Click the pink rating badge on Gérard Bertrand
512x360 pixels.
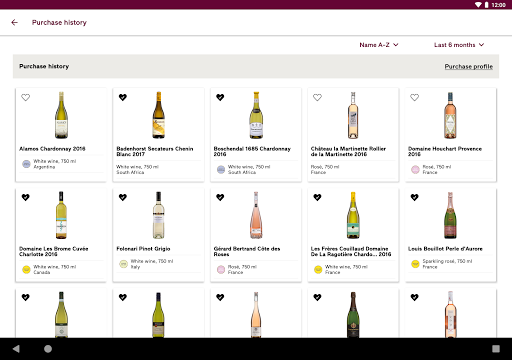tap(221, 269)
